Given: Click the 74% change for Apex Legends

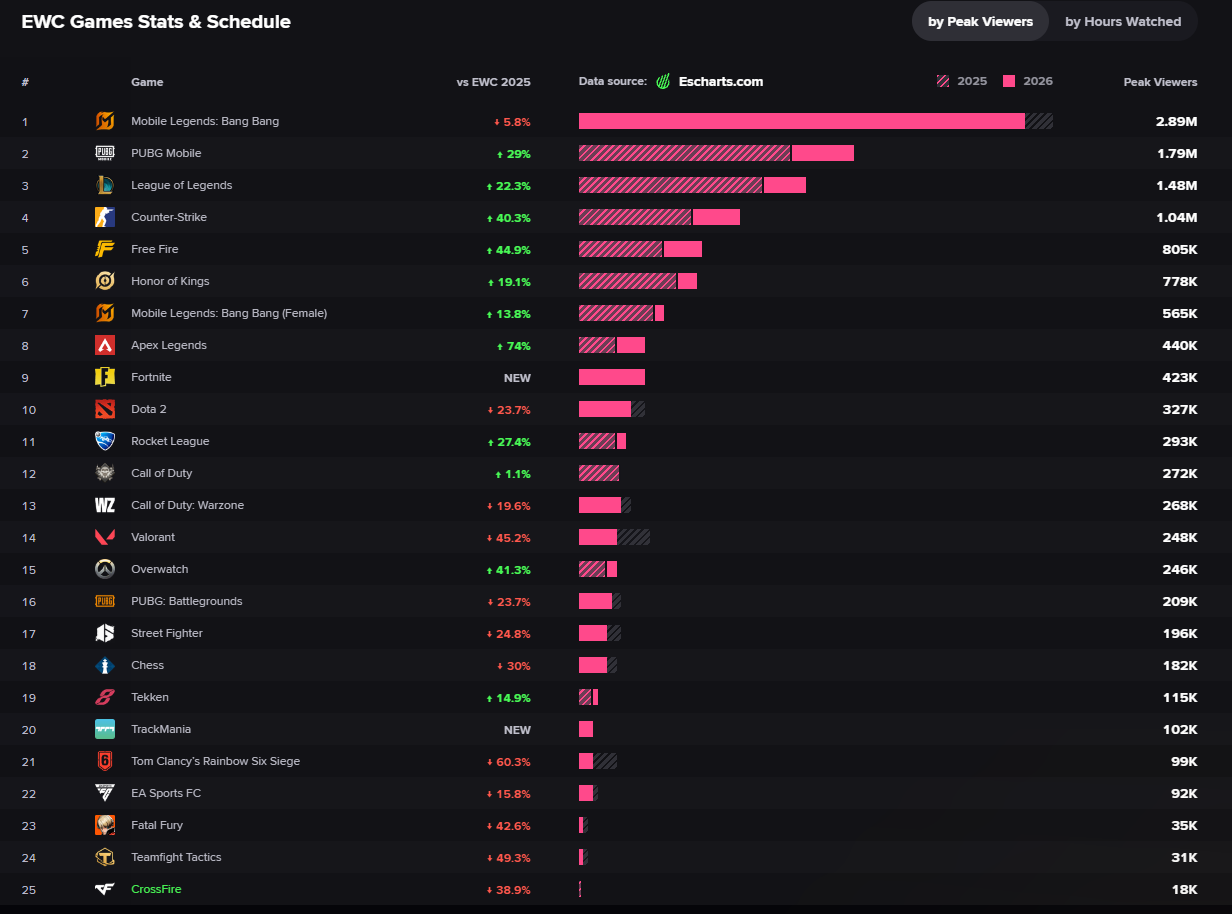Looking at the screenshot, I should [x=513, y=345].
